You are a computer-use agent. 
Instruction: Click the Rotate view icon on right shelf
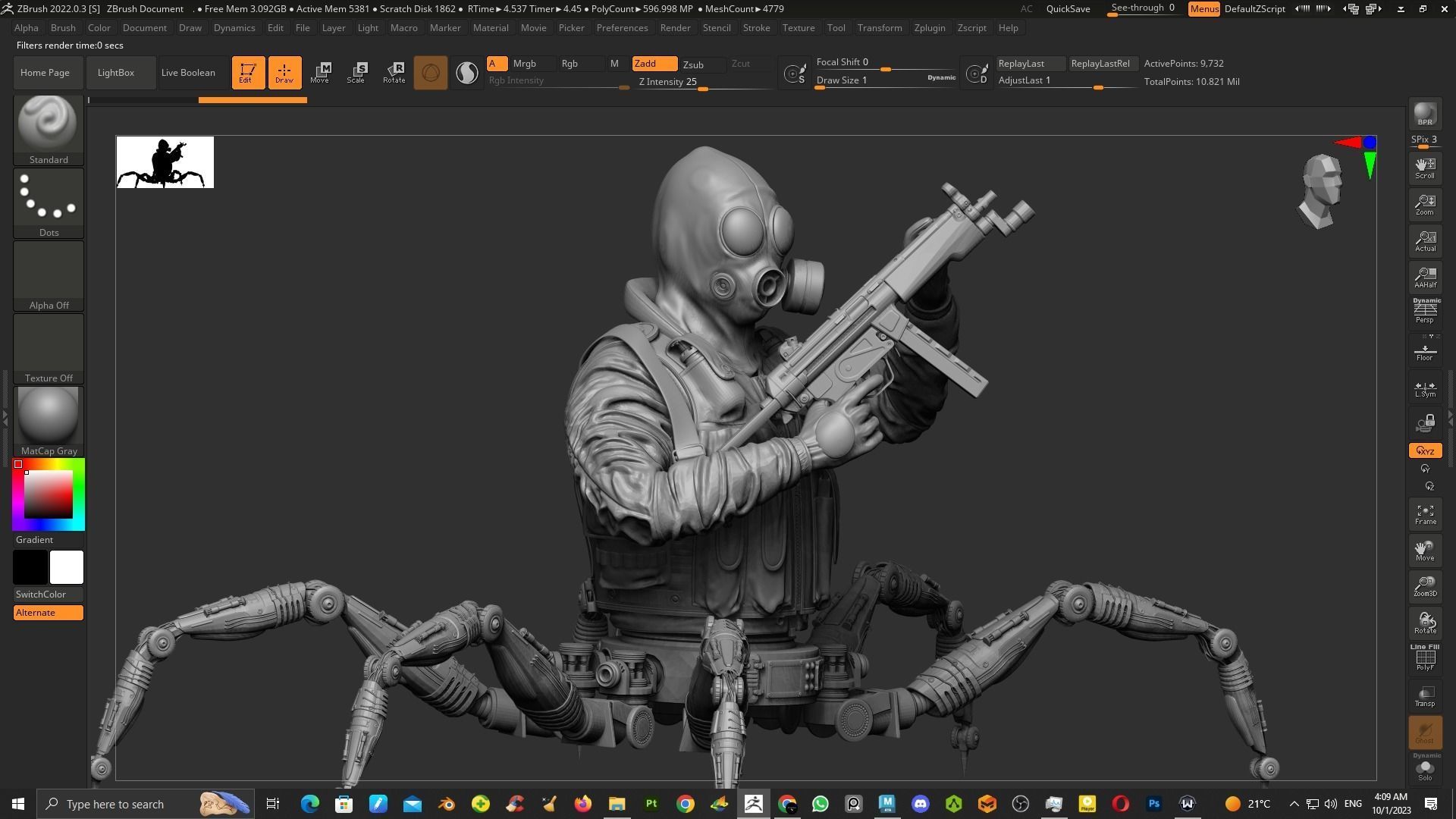pos(1425,623)
